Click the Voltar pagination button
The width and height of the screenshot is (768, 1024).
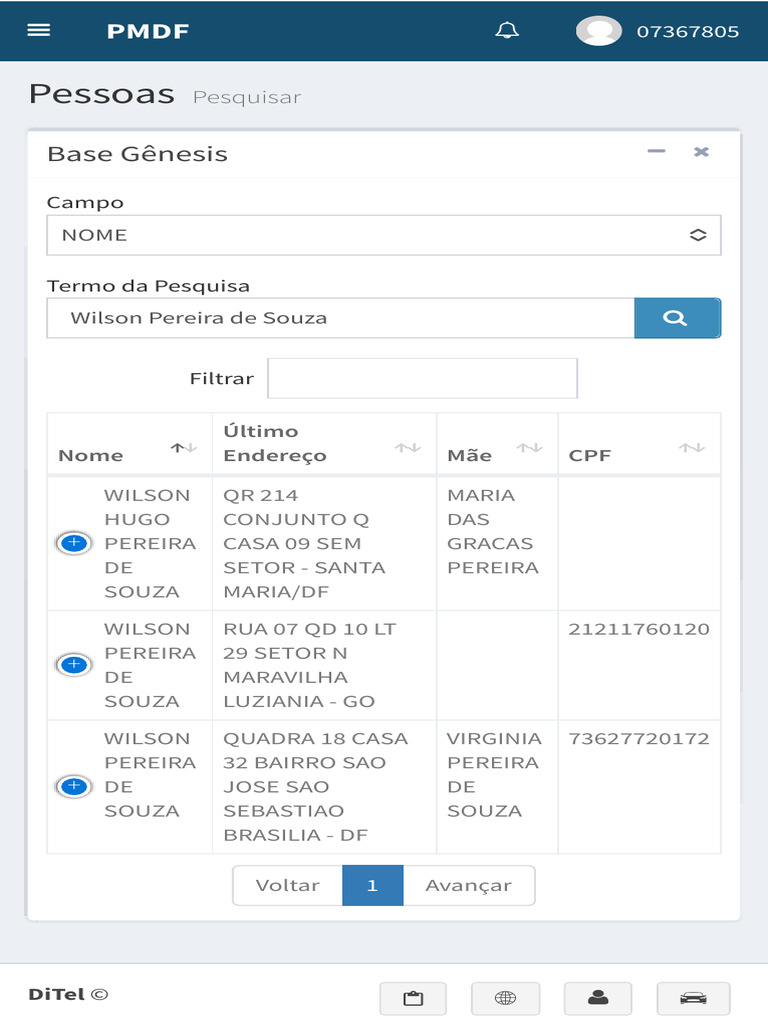(x=288, y=885)
